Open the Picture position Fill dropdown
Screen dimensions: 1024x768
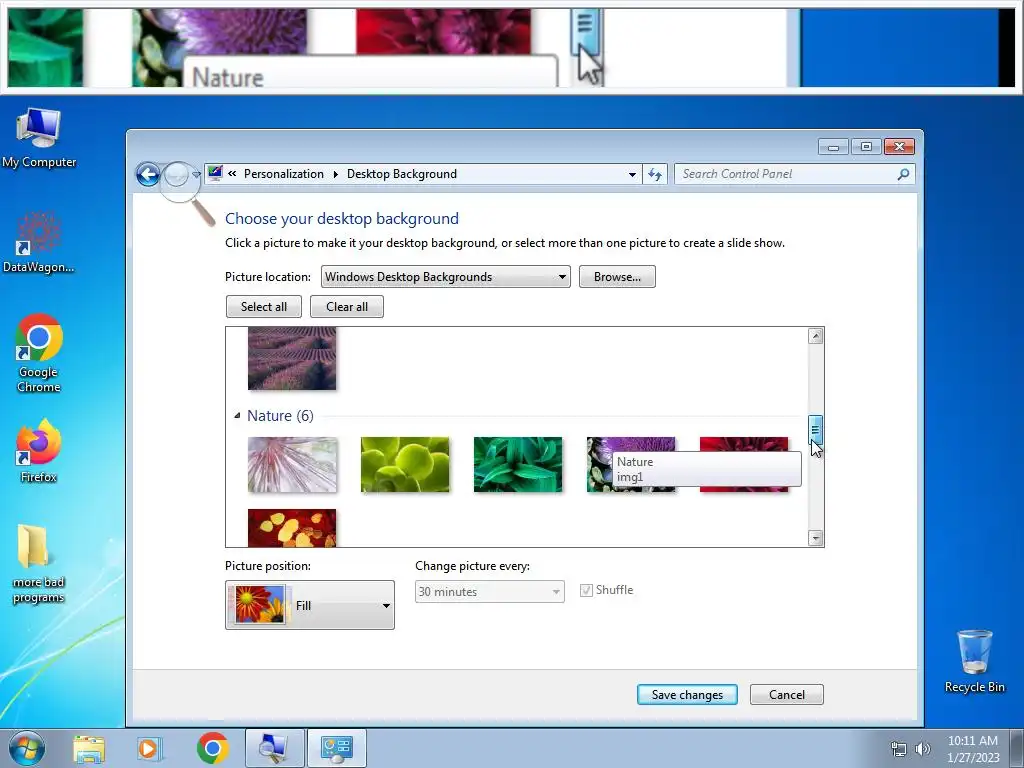coord(310,605)
